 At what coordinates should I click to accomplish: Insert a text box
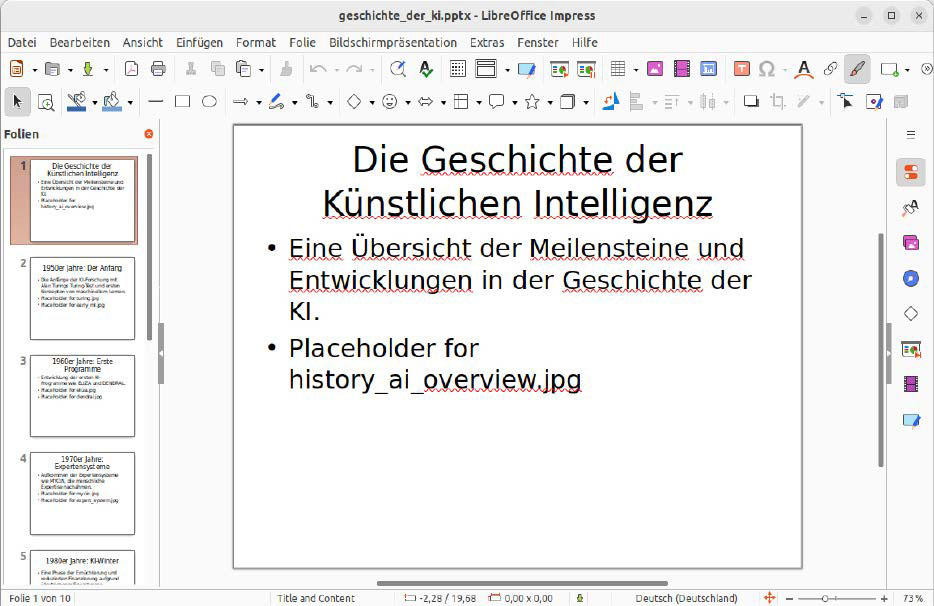[x=741, y=69]
